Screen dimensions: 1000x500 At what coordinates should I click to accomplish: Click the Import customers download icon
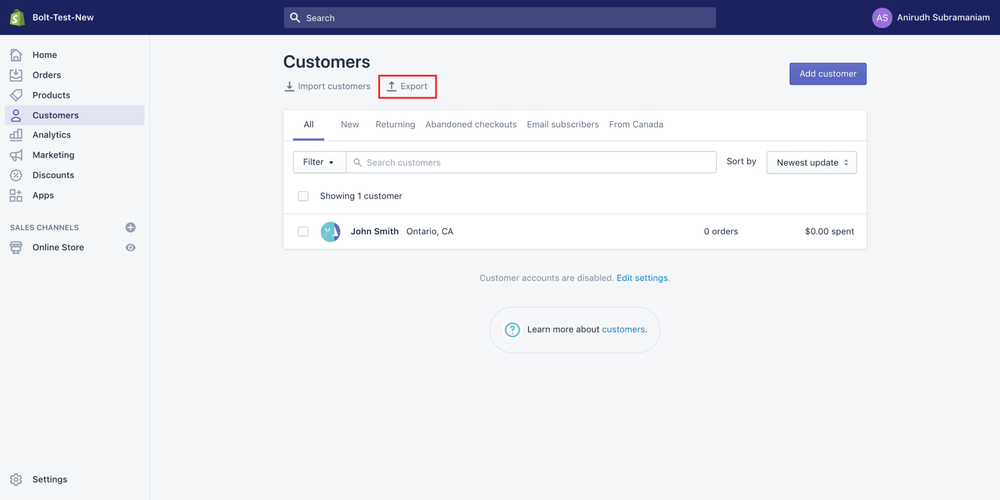pyautogui.click(x=289, y=86)
